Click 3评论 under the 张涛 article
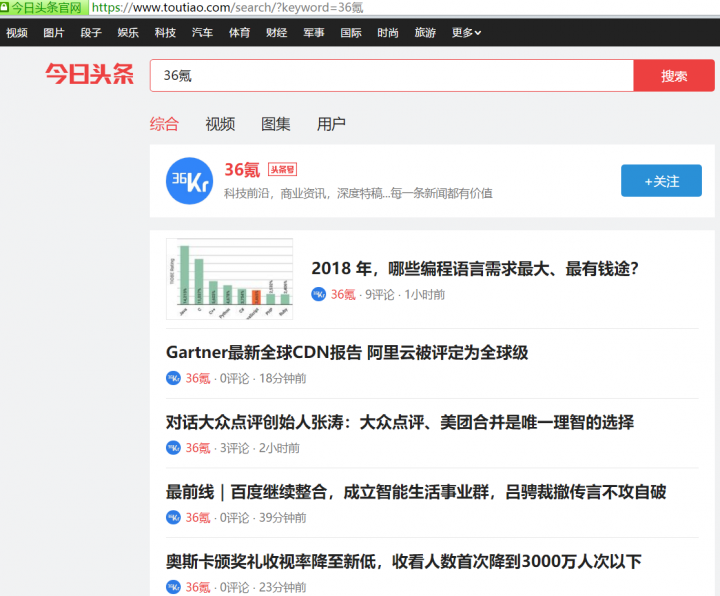The image size is (720, 596). (x=235, y=448)
